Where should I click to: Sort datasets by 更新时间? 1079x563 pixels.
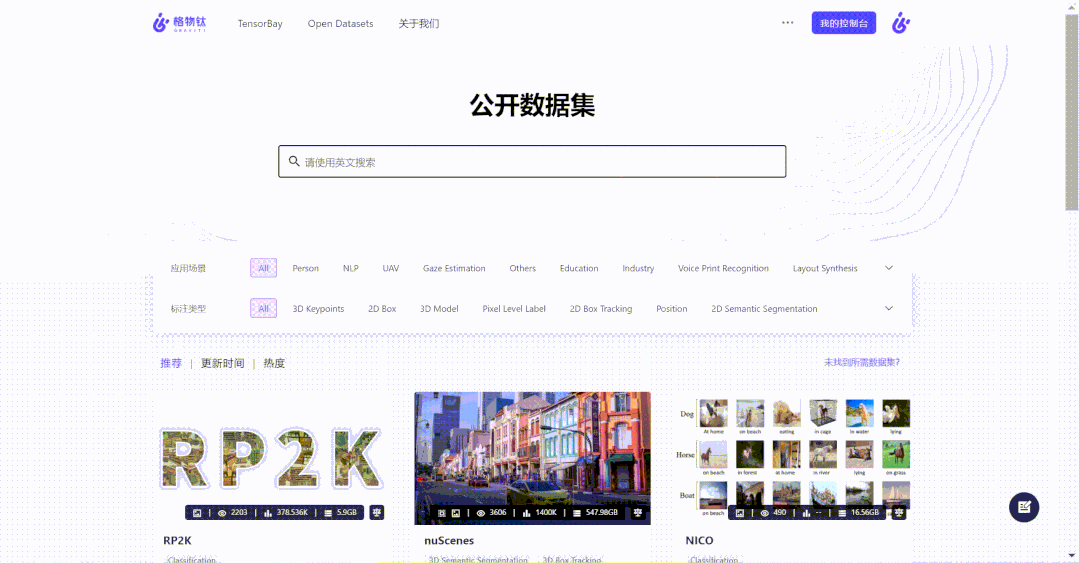(222, 363)
